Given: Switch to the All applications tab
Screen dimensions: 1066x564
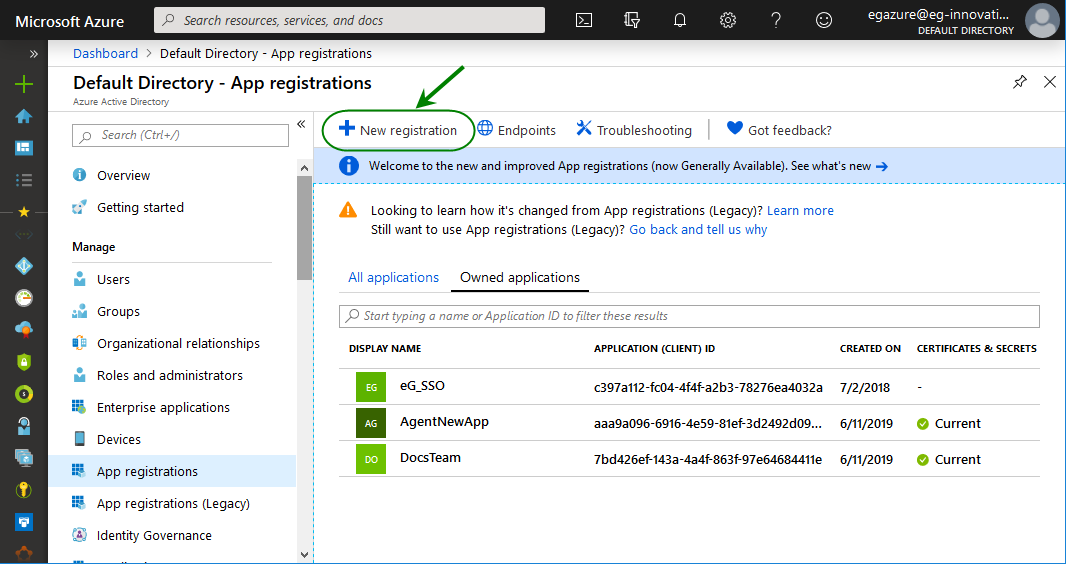Looking at the screenshot, I should (394, 277).
